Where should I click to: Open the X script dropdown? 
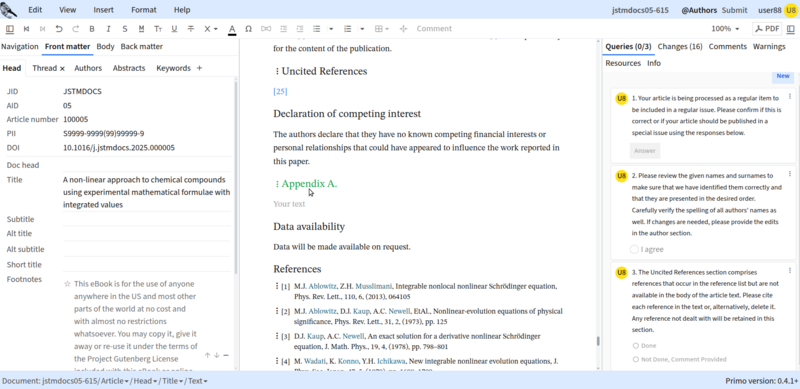(211, 29)
